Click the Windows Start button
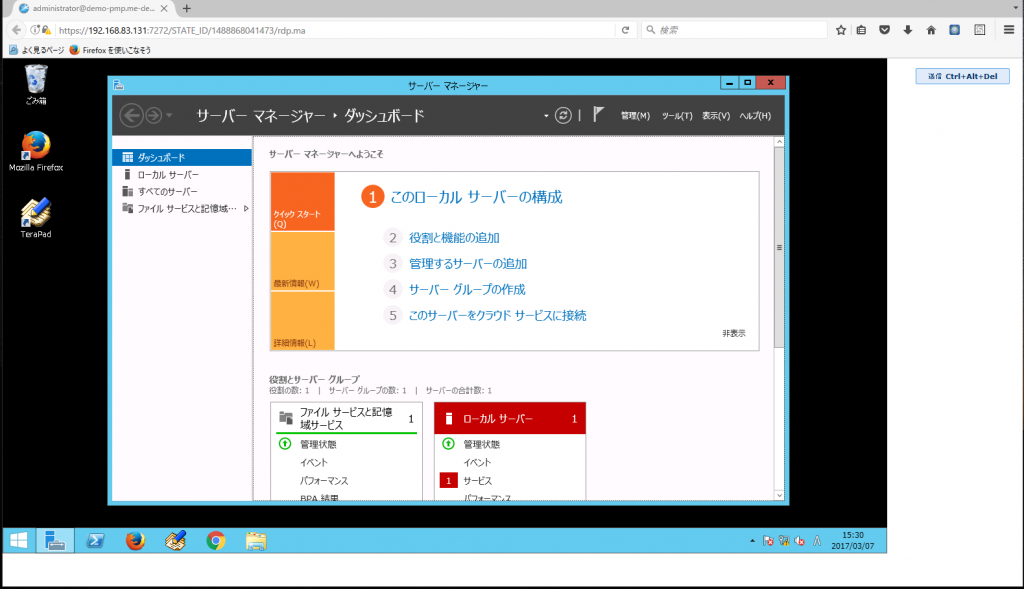This screenshot has height=589, width=1024. 19,541
